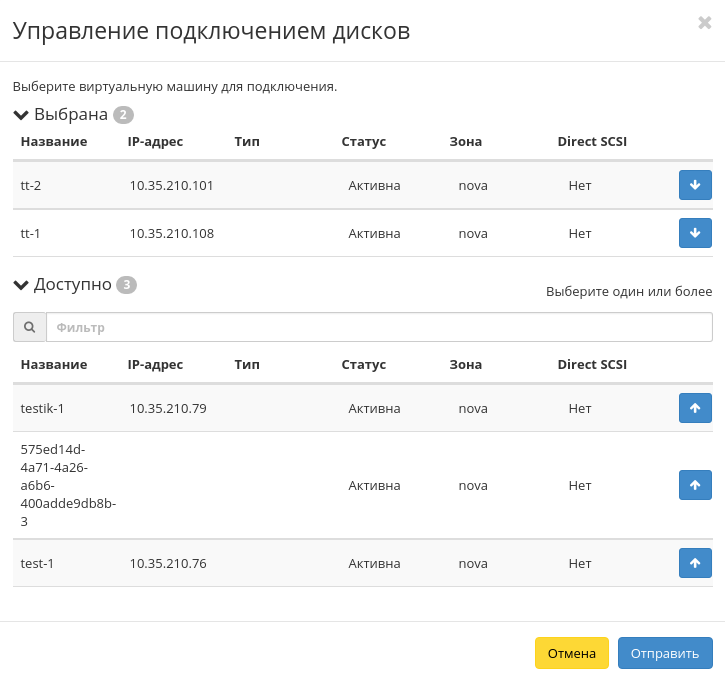Click IP-адрес header in available table
Image resolution: width=725 pixels, height=679 pixels.
(155, 364)
